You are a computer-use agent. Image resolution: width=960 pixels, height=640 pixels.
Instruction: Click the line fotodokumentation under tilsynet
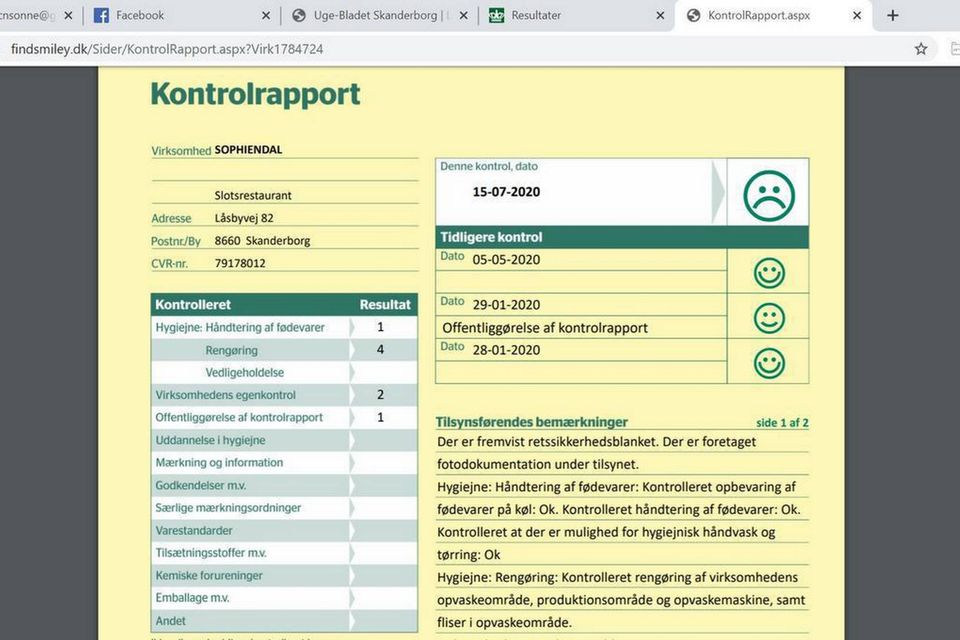[538, 465]
